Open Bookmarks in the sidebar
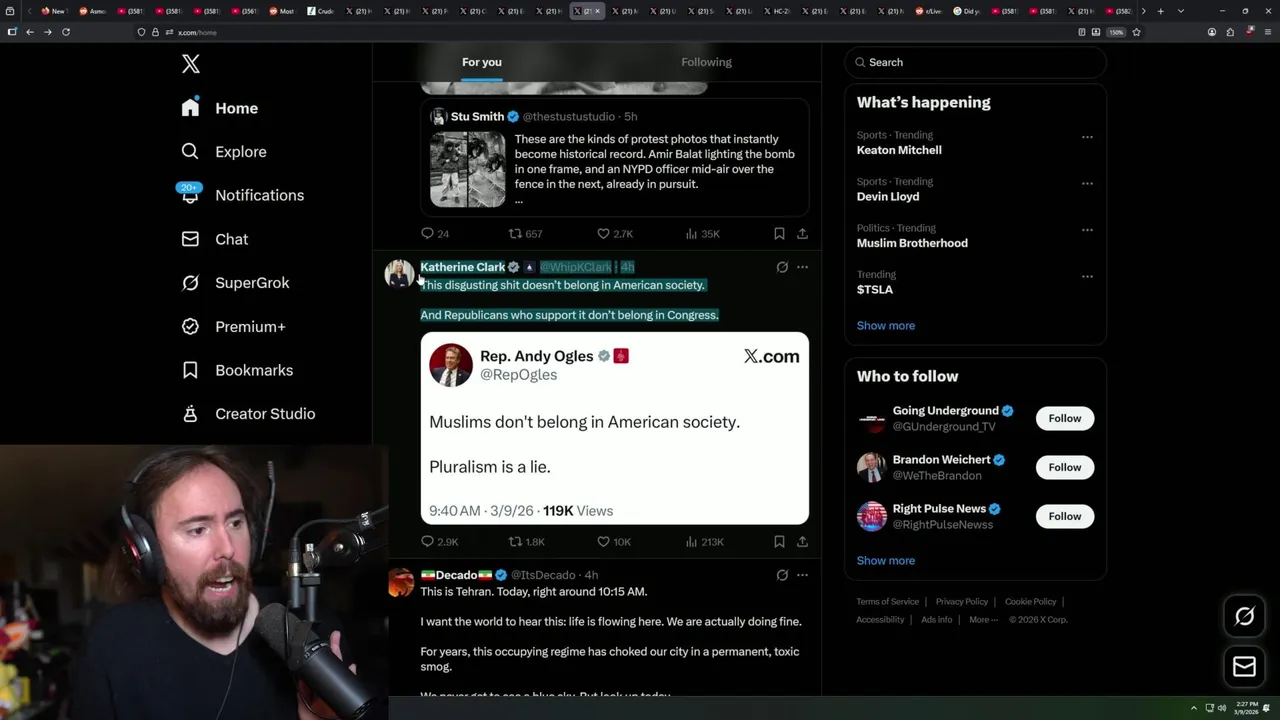This screenshot has height=720, width=1280. click(236, 370)
